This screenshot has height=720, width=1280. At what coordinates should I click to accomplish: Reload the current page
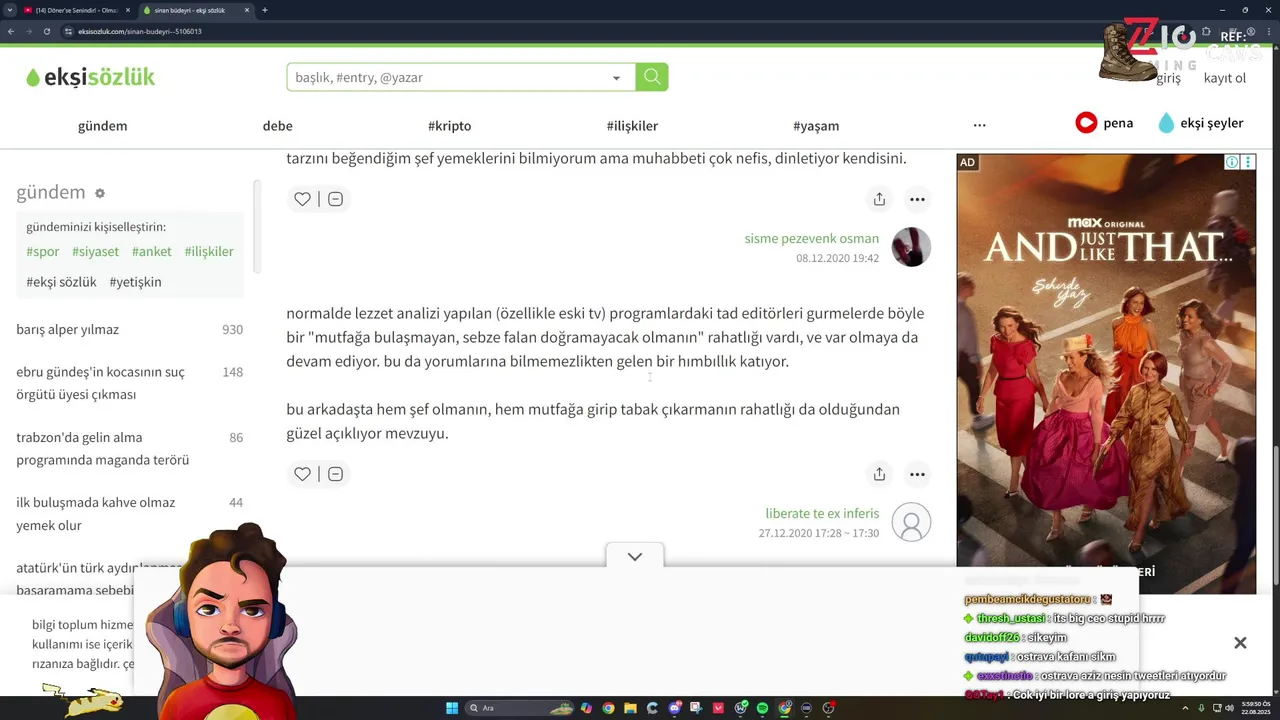(x=48, y=31)
